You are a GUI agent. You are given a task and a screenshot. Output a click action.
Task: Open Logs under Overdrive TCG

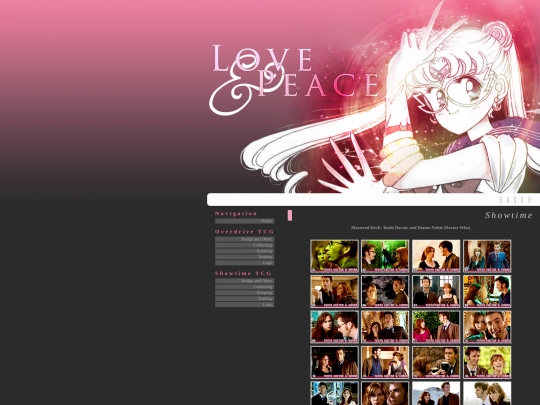(x=245, y=262)
